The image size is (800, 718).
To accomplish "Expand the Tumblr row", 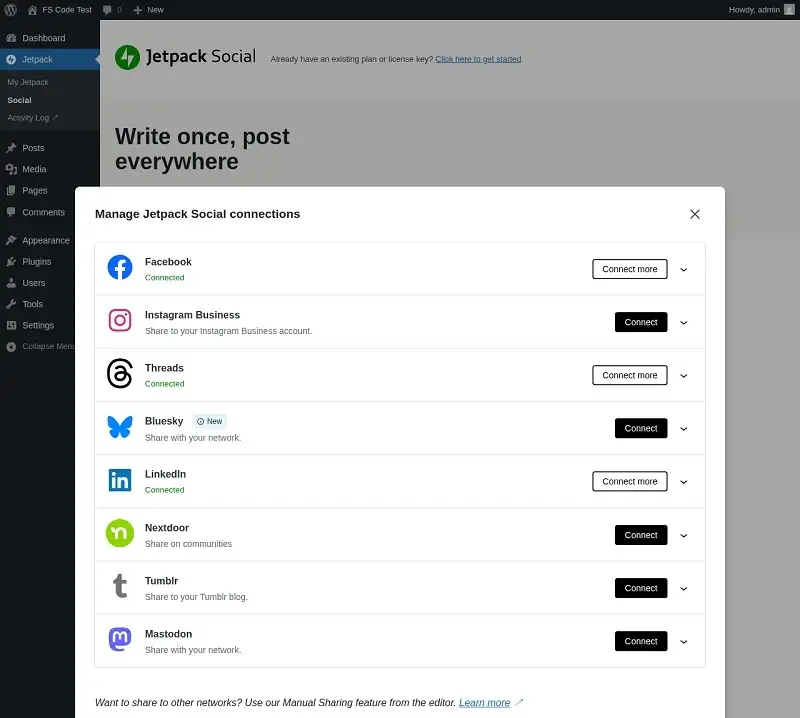I will (x=684, y=588).
